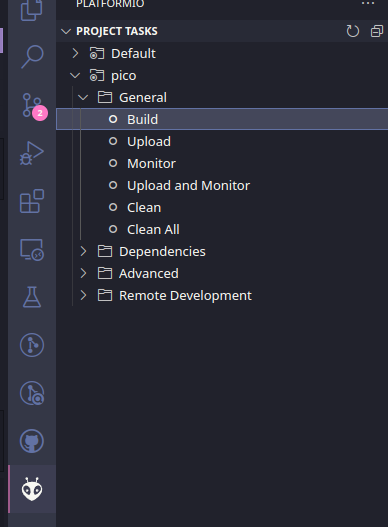
Task: Open the Git Graph circle icon
Action: pyautogui.click(x=32, y=345)
